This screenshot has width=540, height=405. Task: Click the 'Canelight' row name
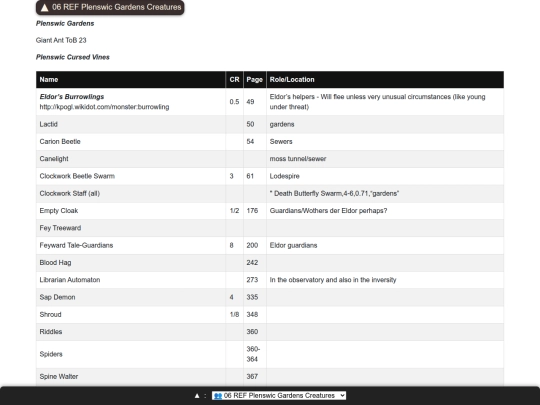54,159
